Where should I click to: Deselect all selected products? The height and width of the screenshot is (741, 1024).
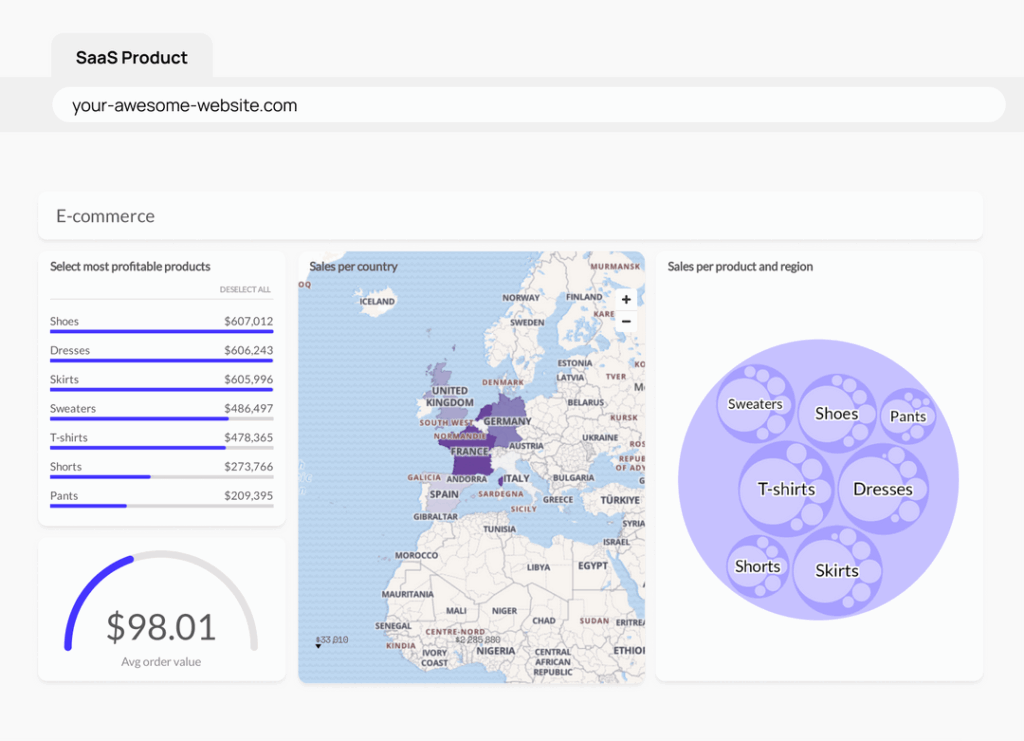pyautogui.click(x=245, y=289)
